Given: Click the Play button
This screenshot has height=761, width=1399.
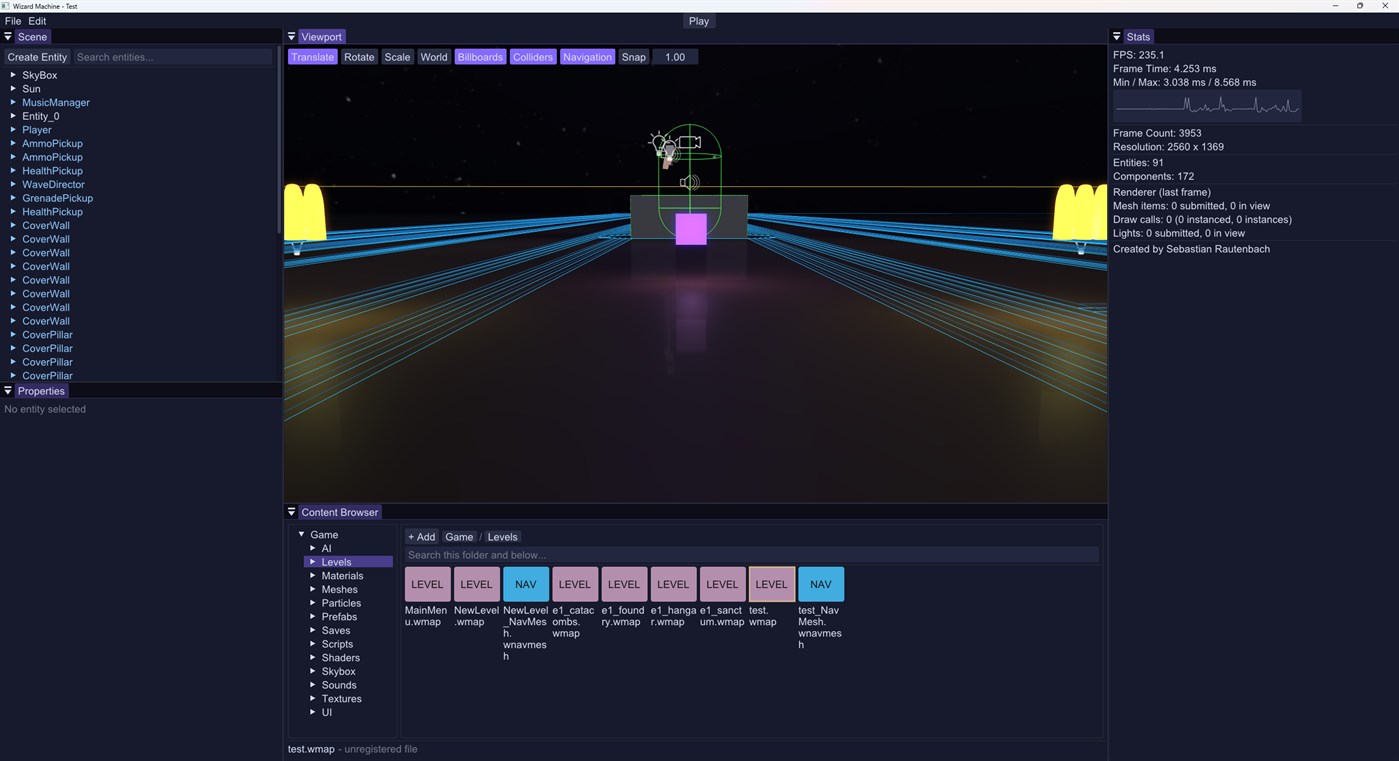Looking at the screenshot, I should [x=699, y=21].
